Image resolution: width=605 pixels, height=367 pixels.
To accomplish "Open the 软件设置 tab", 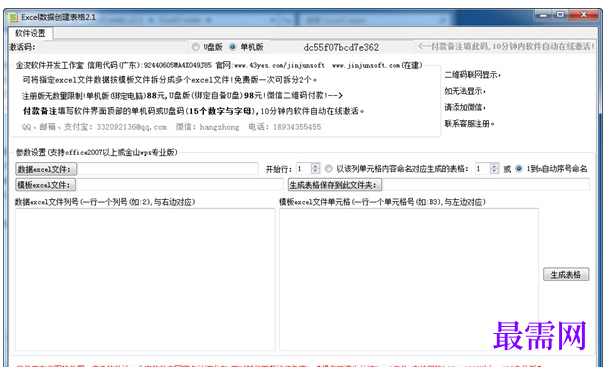I will coord(30,33).
